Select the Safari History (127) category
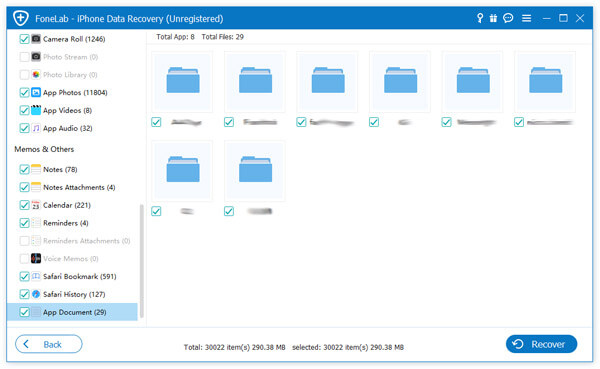Screen dimensions: 600x369 point(74,294)
